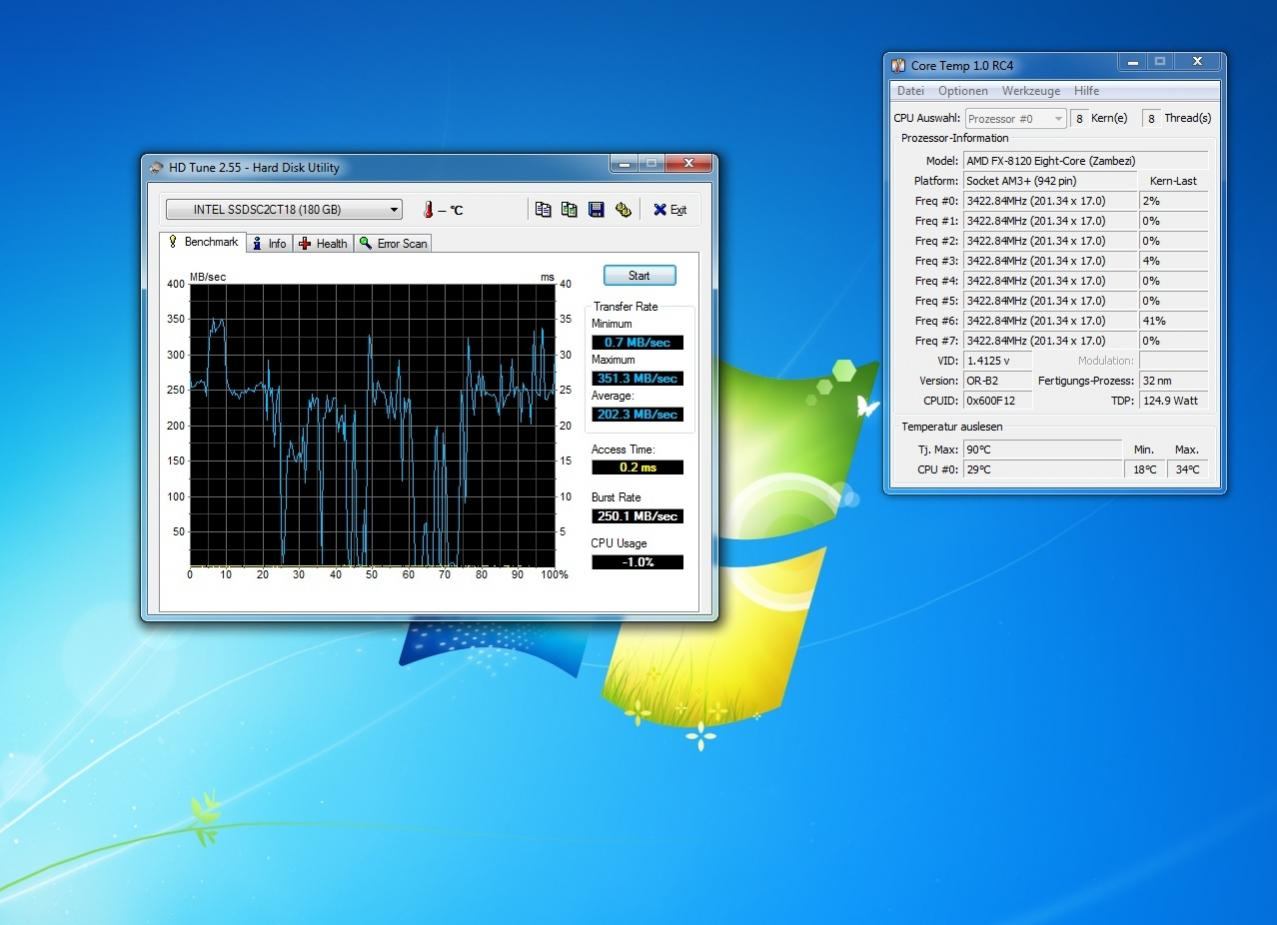Click the thermometer temperature icon in HD Tune
1277x925 pixels.
tap(428, 210)
